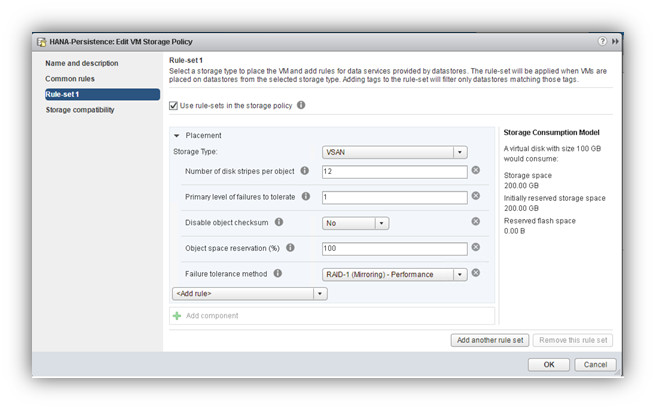Click the Cancel button
The height and width of the screenshot is (410, 656).
click(595, 365)
